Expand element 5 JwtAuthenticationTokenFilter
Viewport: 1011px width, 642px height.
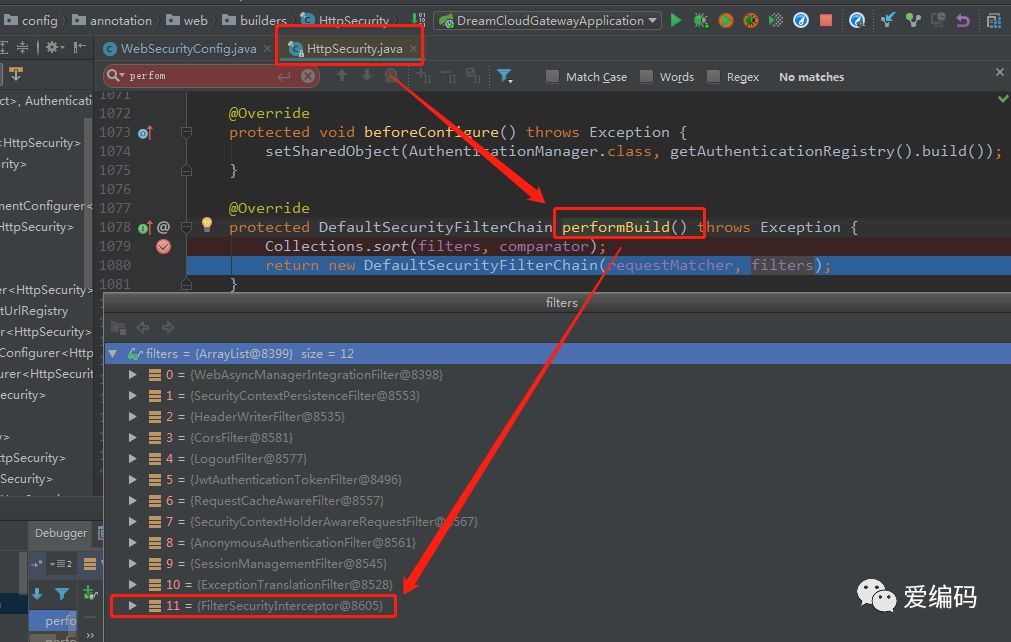pyautogui.click(x=132, y=480)
